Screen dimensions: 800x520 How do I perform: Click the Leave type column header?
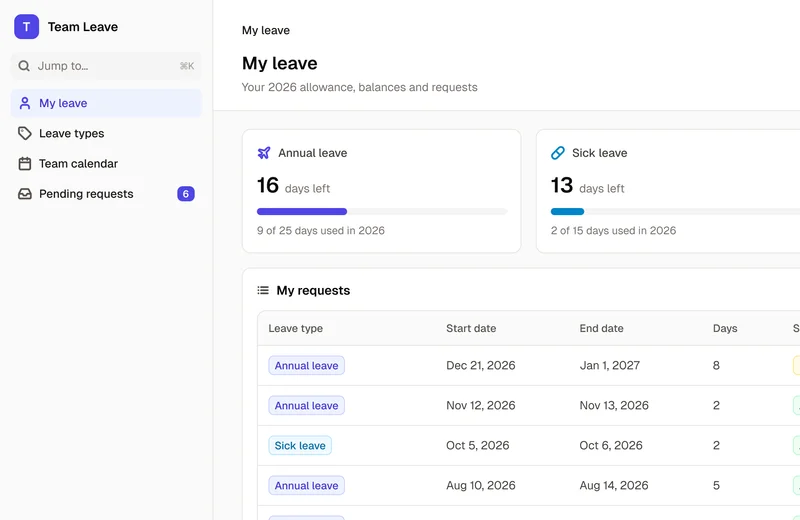295,328
